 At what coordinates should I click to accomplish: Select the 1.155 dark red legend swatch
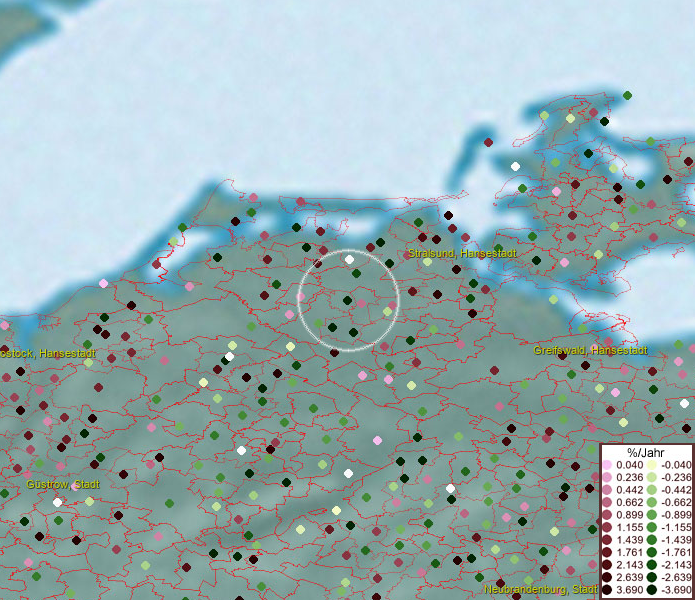[607, 527]
